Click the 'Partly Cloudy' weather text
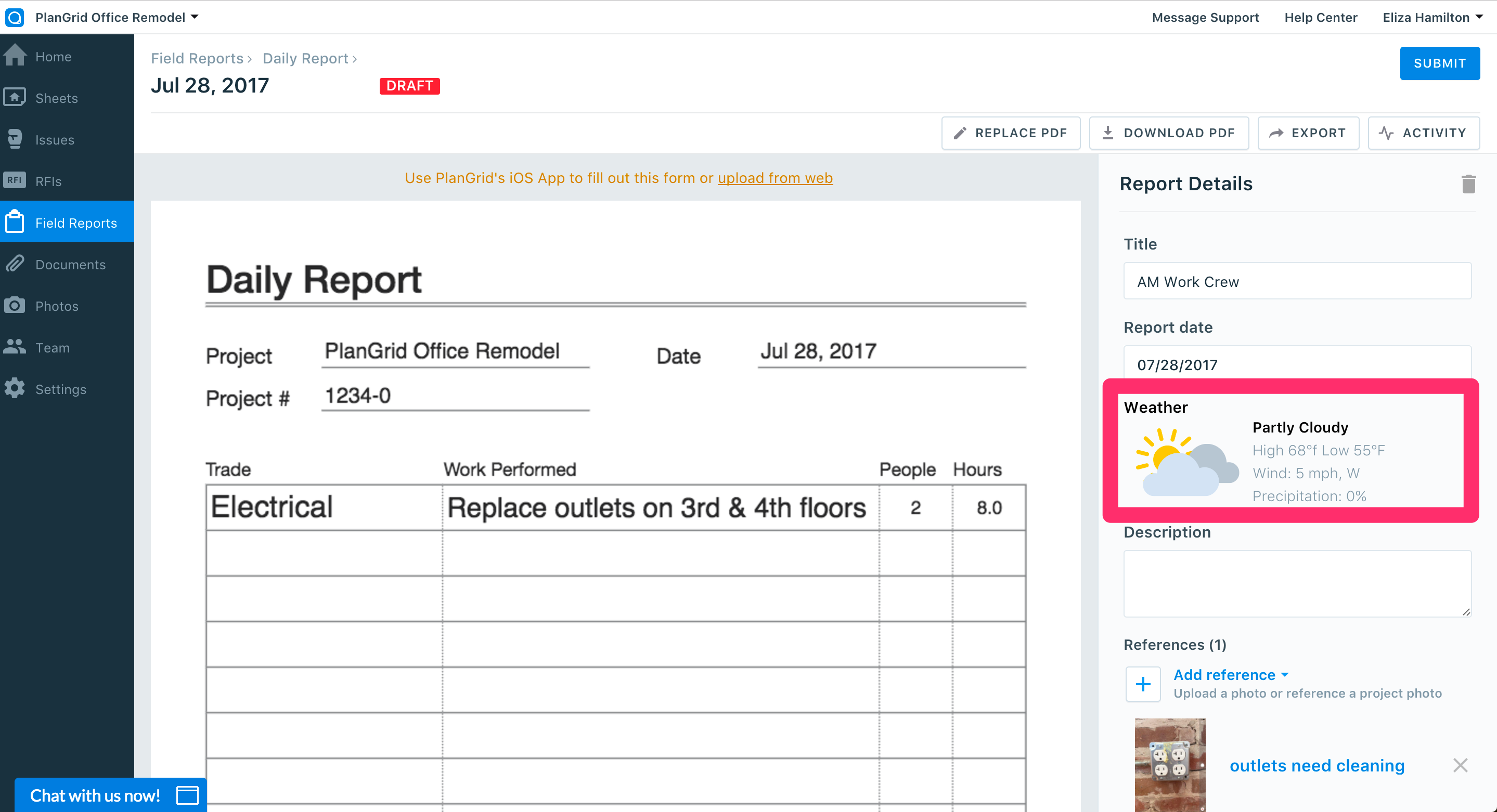The height and width of the screenshot is (812, 1497). (1300, 427)
